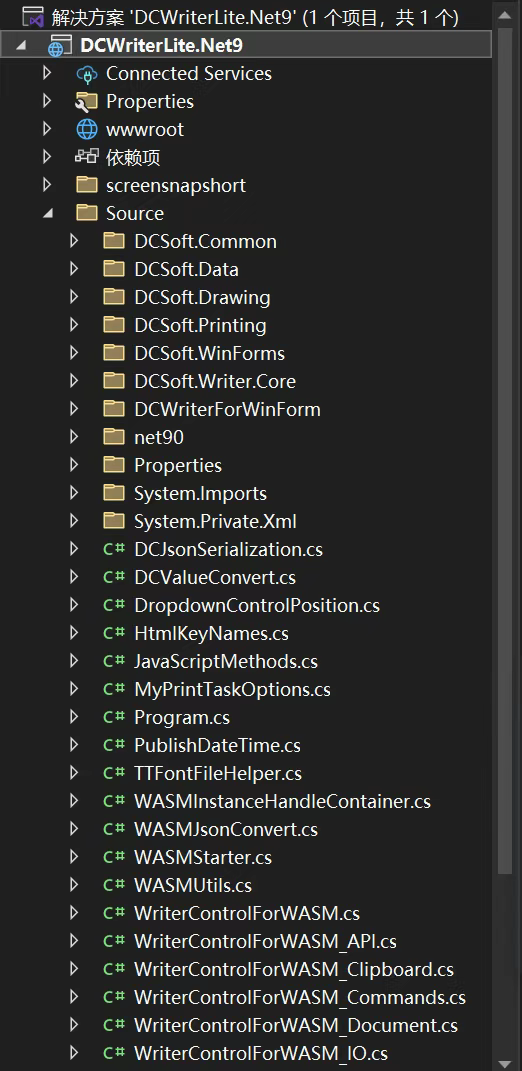Expand the DCSoft.Common folder arrow
Screen dimensions: 522x1071
coord(74,241)
